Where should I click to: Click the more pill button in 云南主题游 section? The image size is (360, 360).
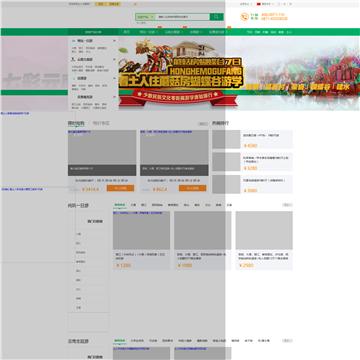coord(287,341)
